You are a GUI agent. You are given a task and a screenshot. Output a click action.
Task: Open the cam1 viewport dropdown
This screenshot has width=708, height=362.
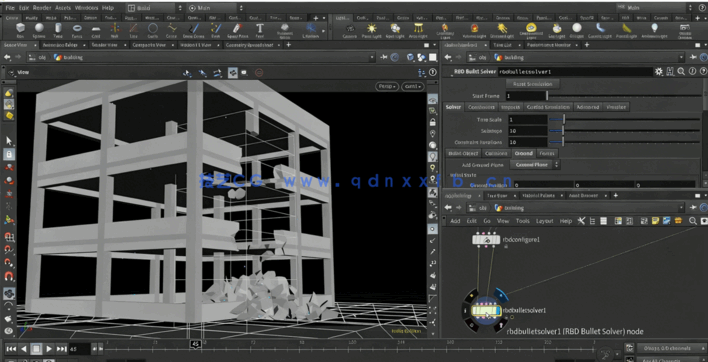point(413,86)
